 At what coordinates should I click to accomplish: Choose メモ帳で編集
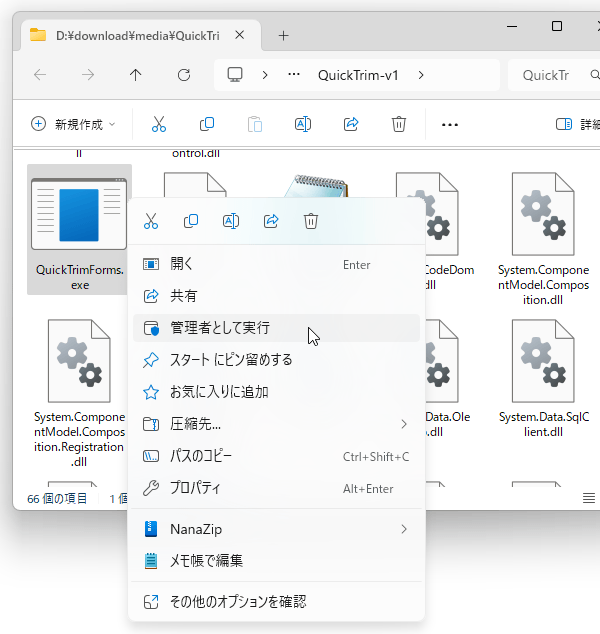277,561
